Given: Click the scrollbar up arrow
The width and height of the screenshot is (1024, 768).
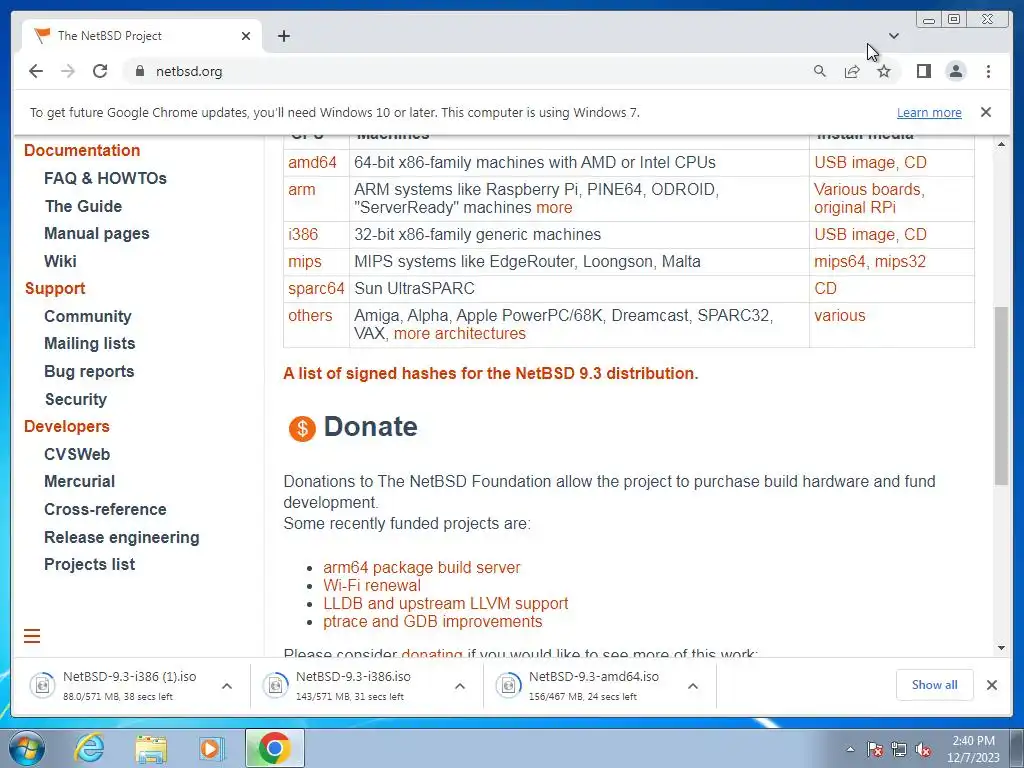Looking at the screenshot, I should 1001,144.
